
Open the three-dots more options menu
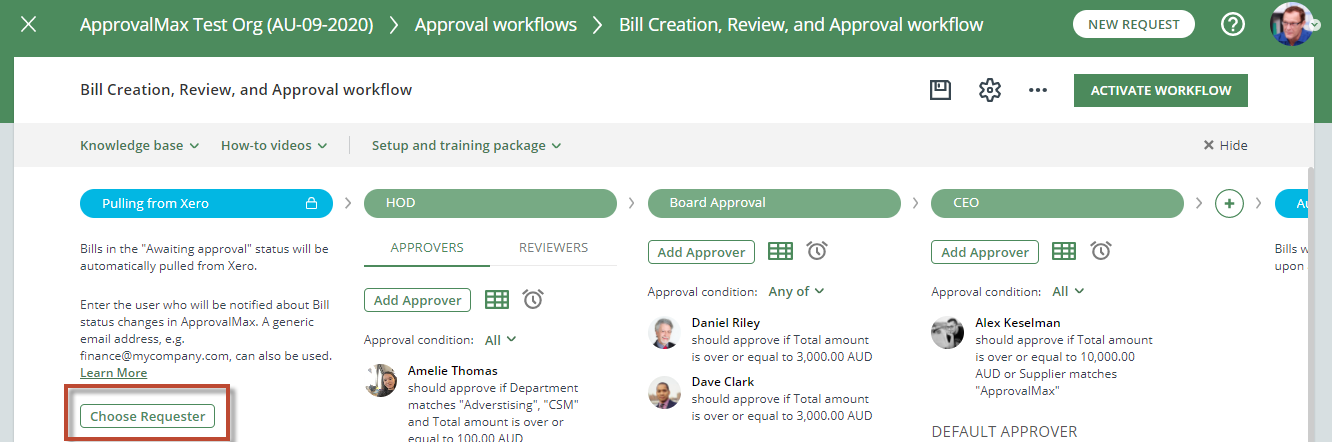point(1038,90)
